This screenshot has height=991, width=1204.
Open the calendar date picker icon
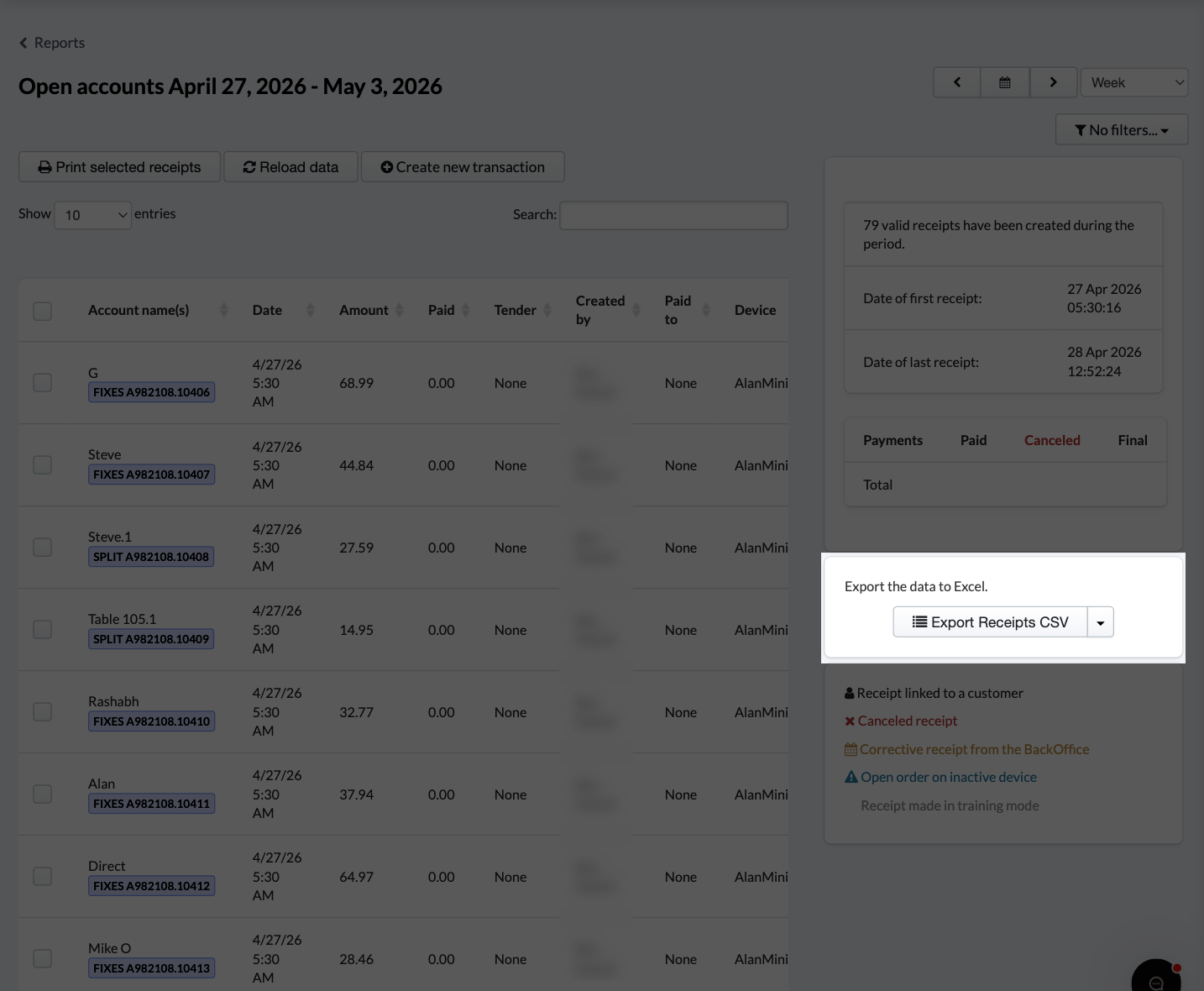pyautogui.click(x=1005, y=81)
